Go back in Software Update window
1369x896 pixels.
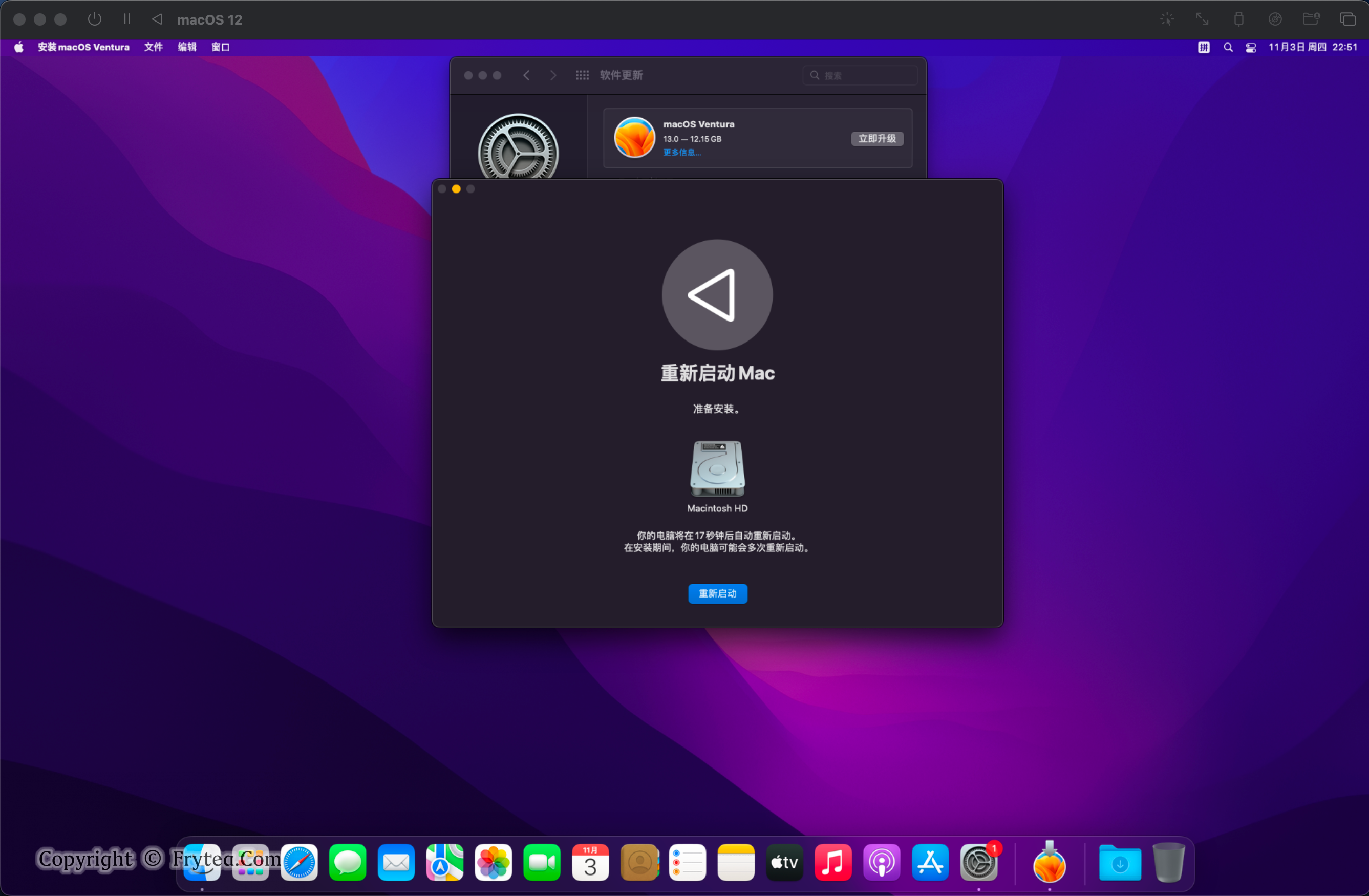[526, 75]
